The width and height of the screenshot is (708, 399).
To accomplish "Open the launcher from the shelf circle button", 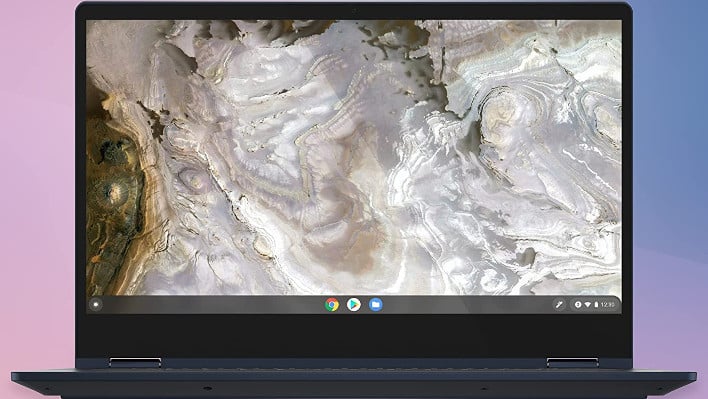I will (96, 305).
